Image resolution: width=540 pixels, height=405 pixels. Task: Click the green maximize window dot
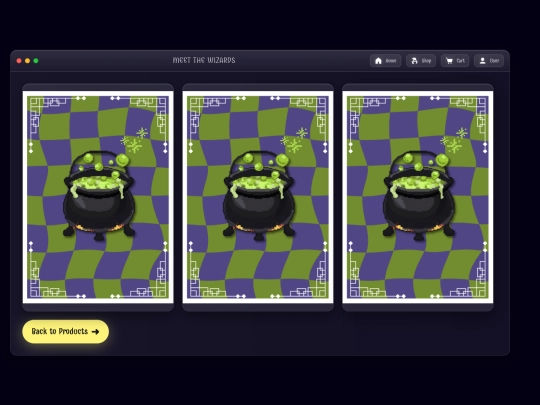click(x=36, y=61)
